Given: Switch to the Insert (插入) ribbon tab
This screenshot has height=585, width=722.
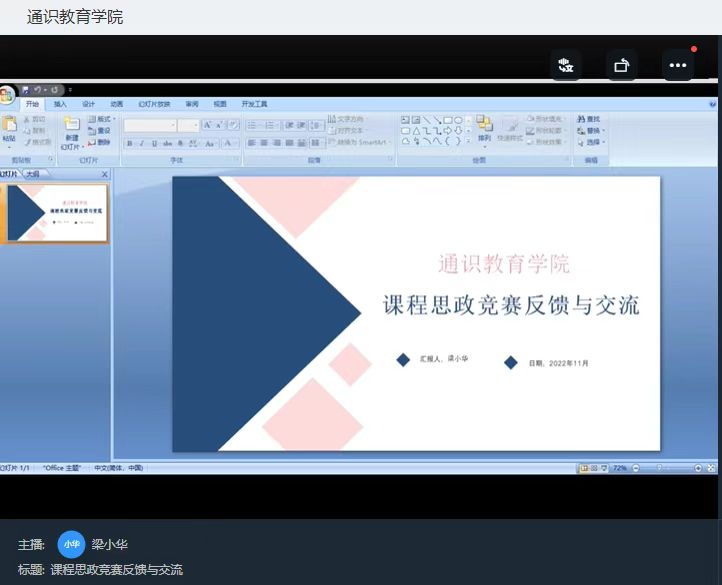Looking at the screenshot, I should (x=61, y=104).
